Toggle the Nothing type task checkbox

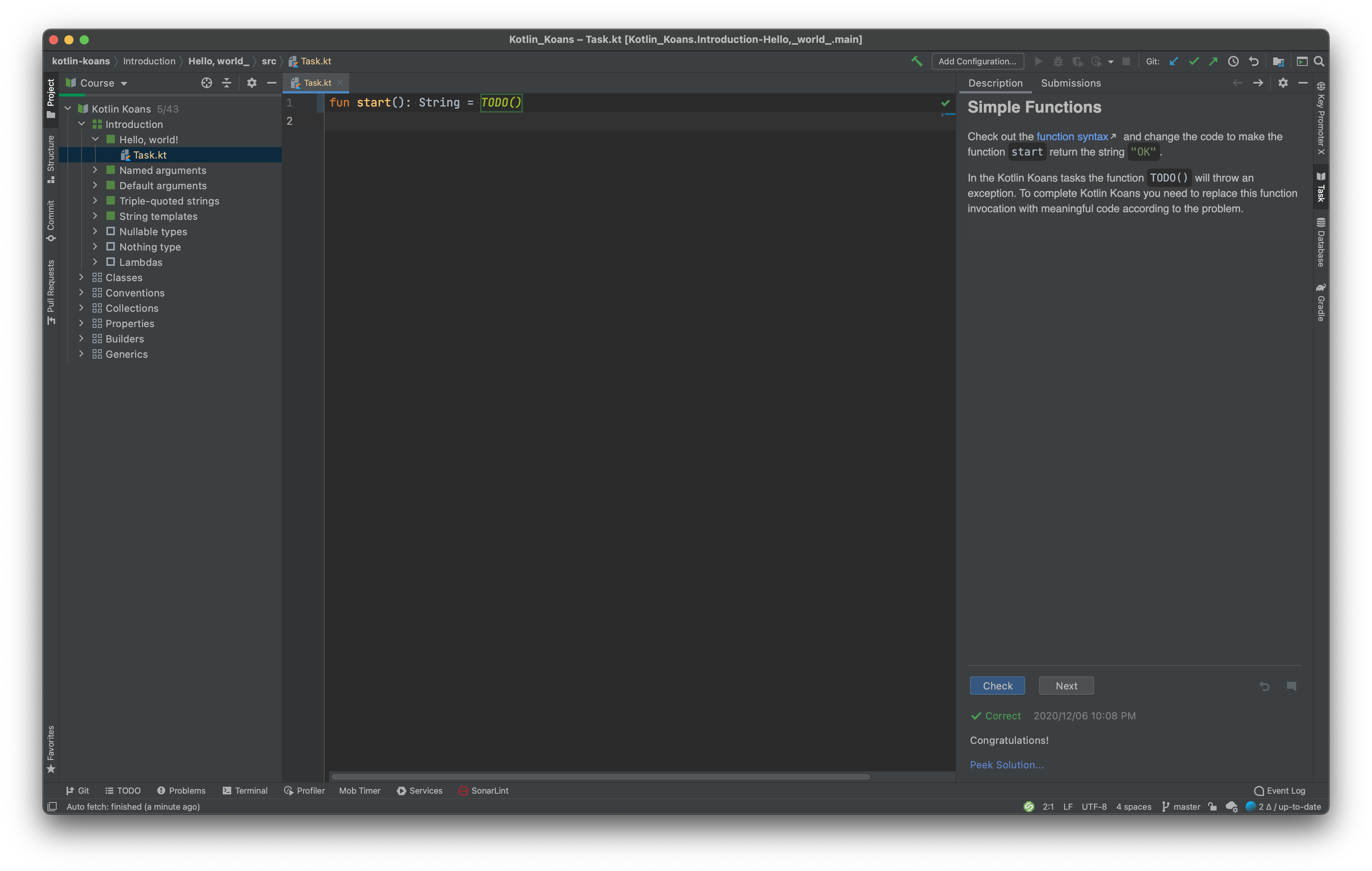coord(111,247)
